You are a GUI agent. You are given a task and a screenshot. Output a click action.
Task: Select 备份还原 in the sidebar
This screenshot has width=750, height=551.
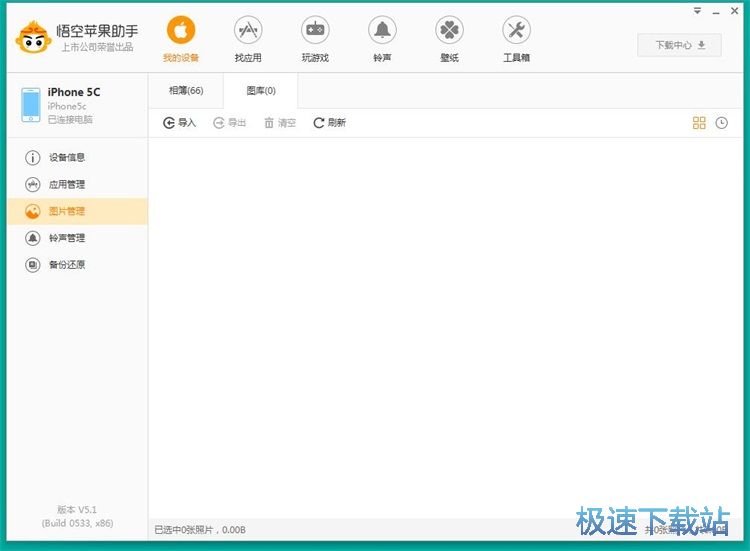pyautogui.click(x=77, y=264)
